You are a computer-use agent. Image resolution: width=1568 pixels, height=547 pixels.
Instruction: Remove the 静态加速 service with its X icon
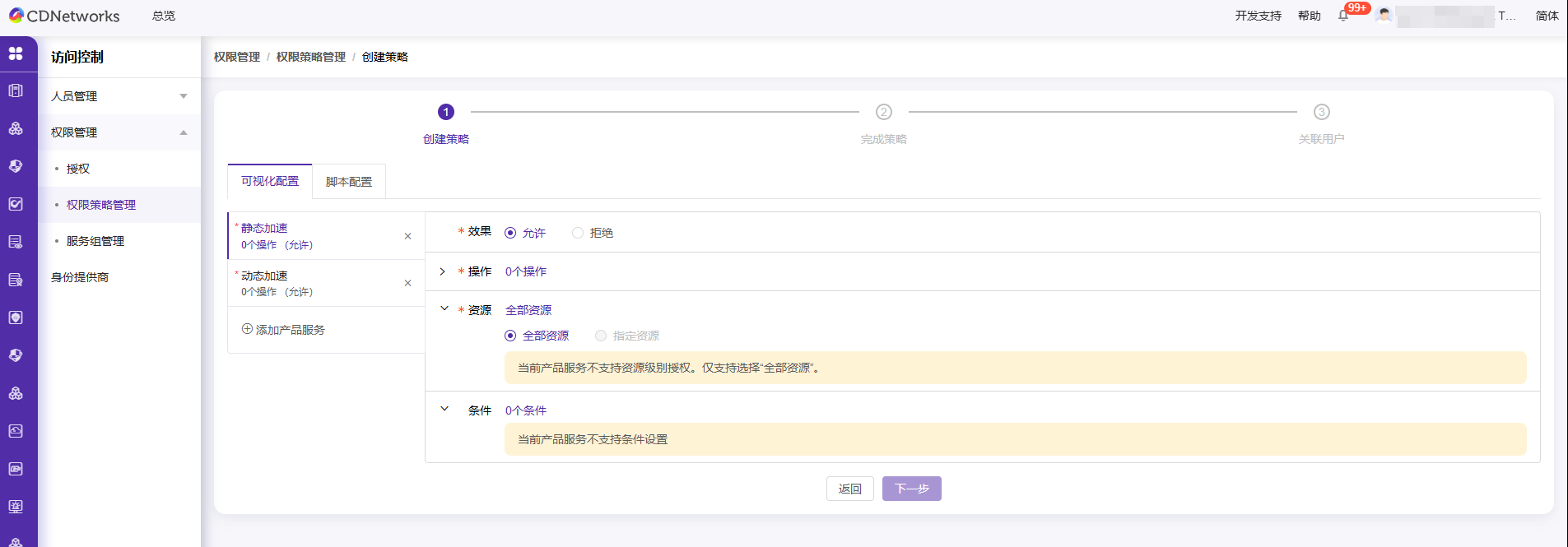point(407,236)
